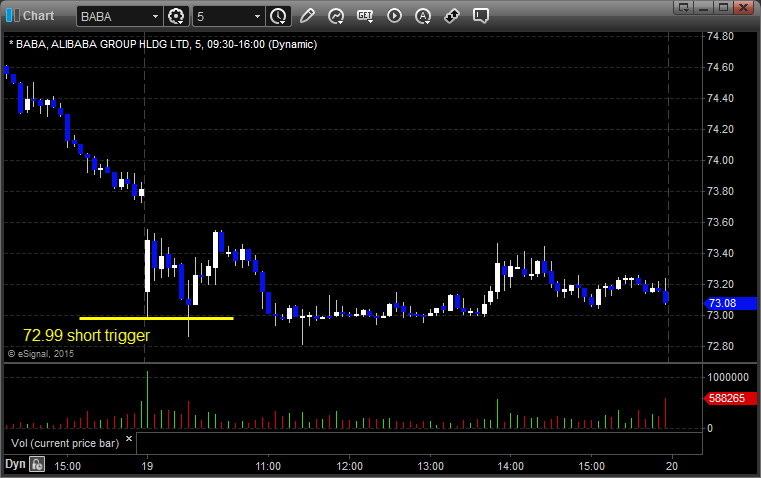Screen dimensions: 761x478
Task: Open the studies/indicators chart icon
Action: (336, 16)
